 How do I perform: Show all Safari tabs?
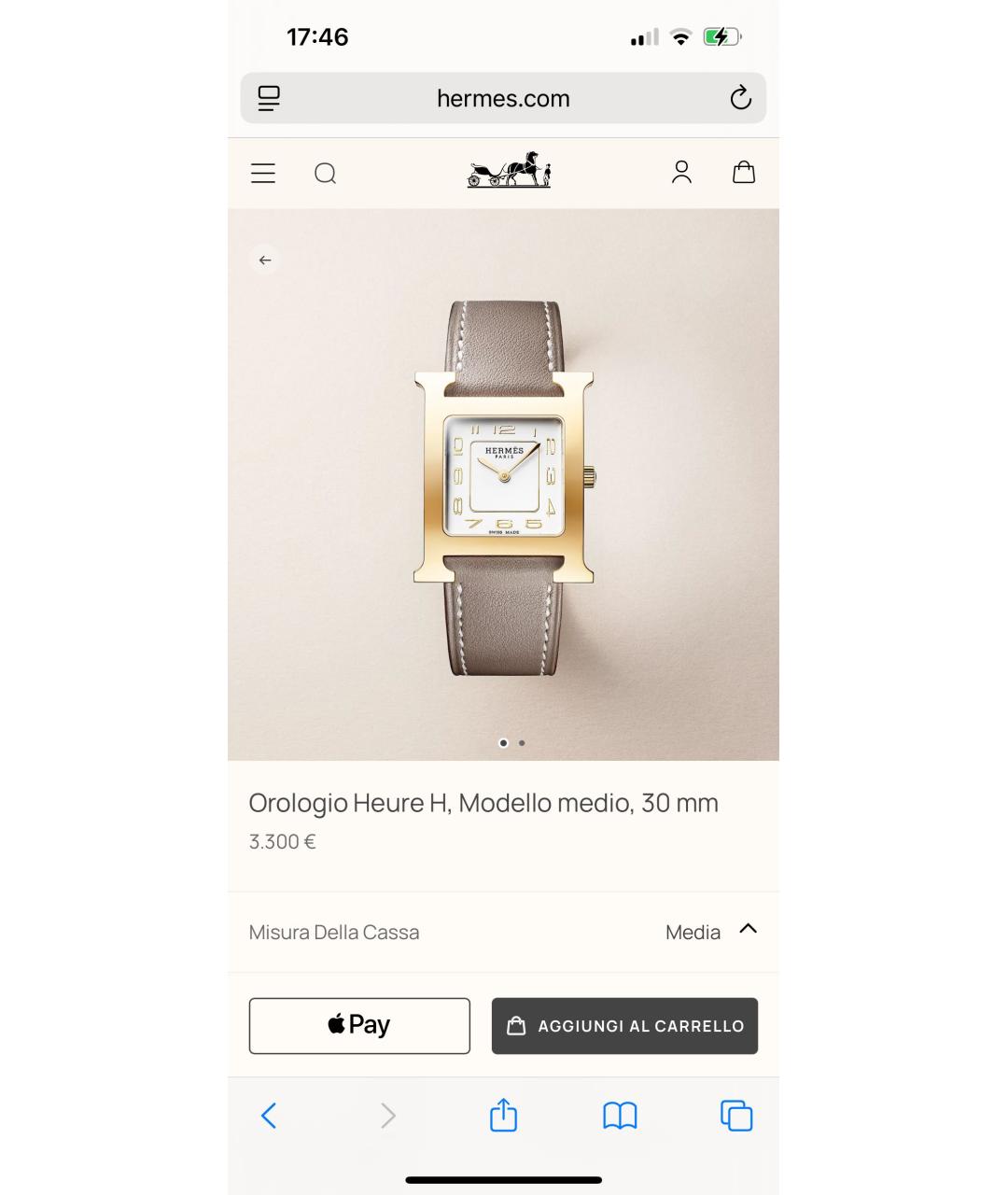(x=736, y=1116)
